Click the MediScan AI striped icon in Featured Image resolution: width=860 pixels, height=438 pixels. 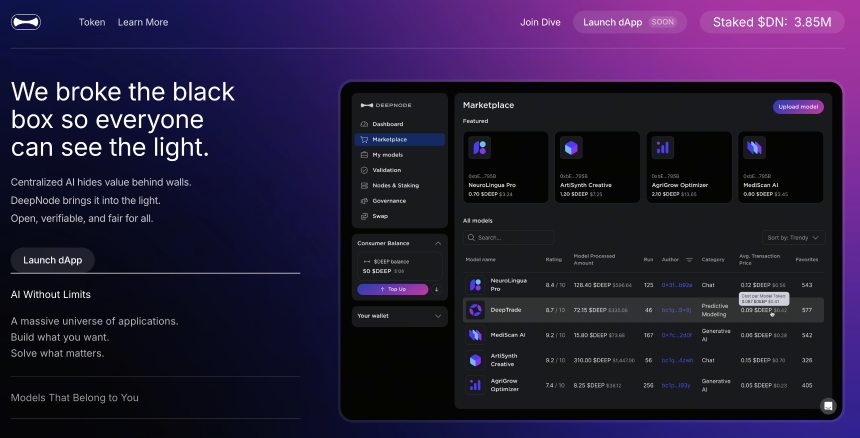(x=754, y=148)
